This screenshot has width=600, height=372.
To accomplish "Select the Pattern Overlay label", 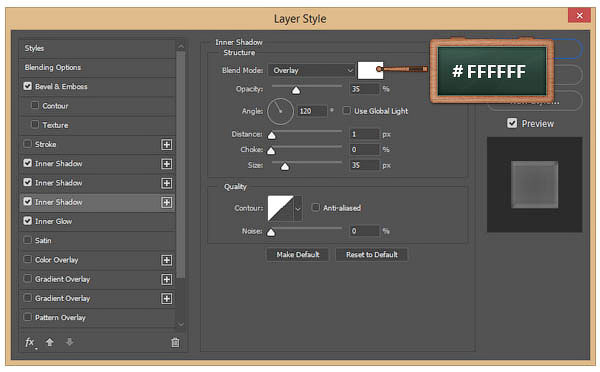I will 60,318.
